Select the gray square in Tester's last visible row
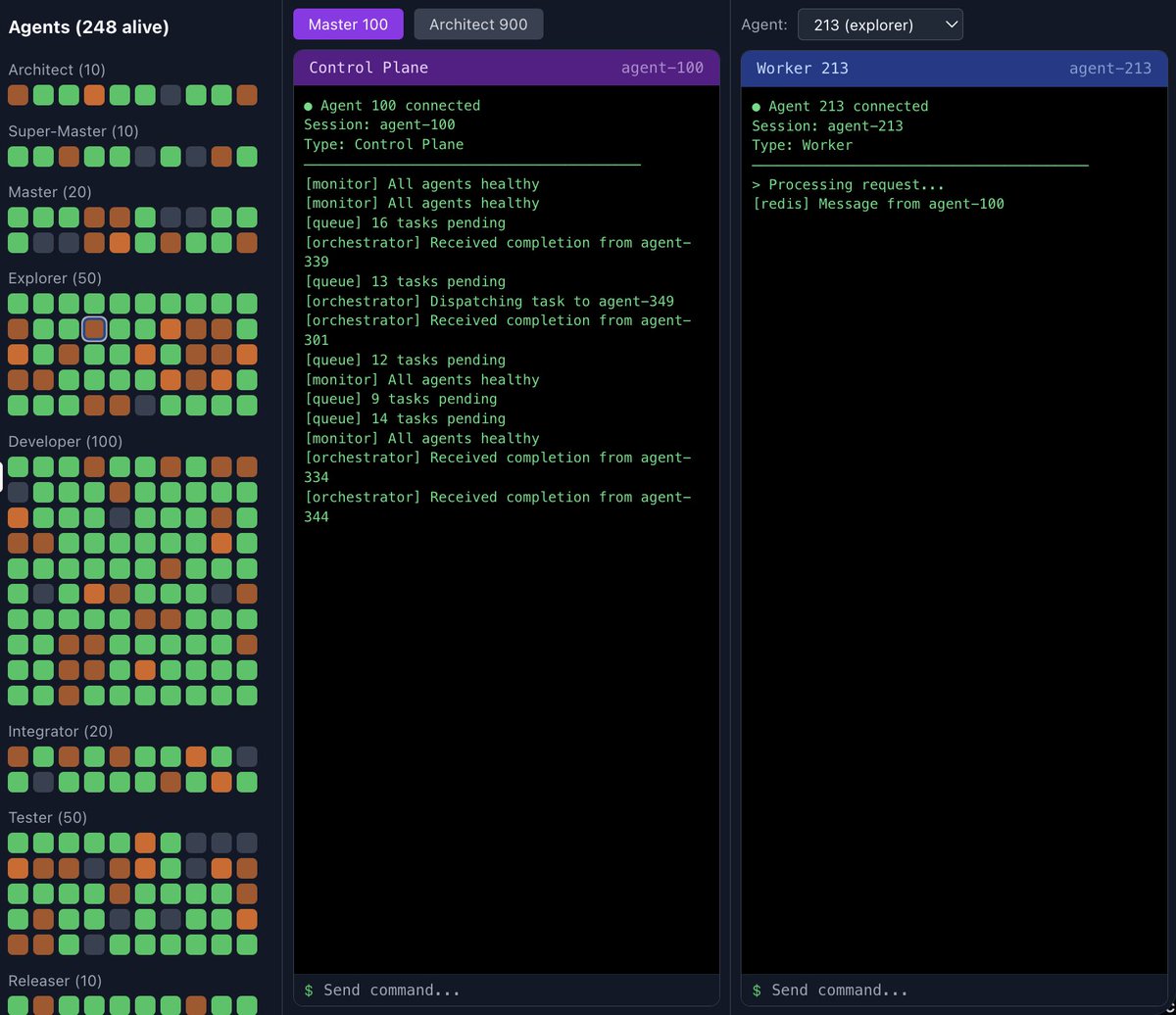The image size is (1176, 1015). pos(94,944)
